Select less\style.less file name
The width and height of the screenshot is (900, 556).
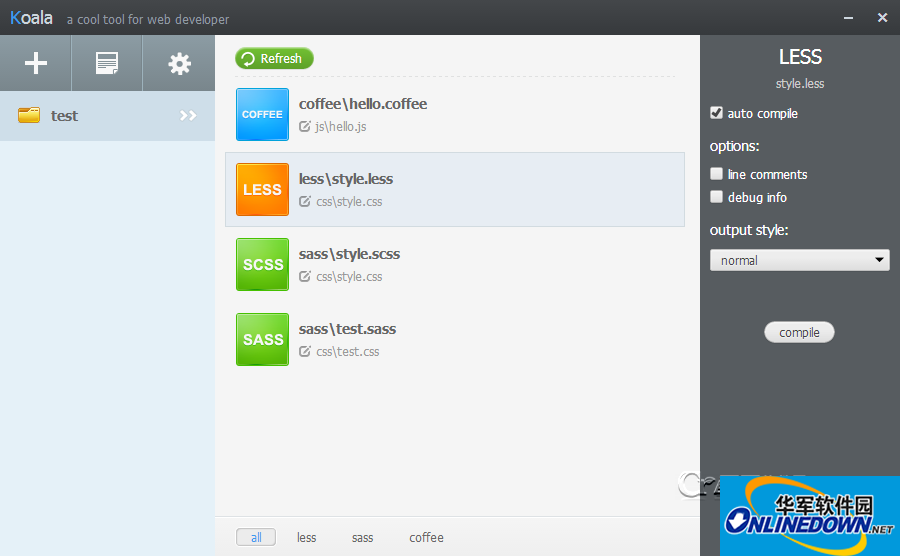(x=346, y=179)
